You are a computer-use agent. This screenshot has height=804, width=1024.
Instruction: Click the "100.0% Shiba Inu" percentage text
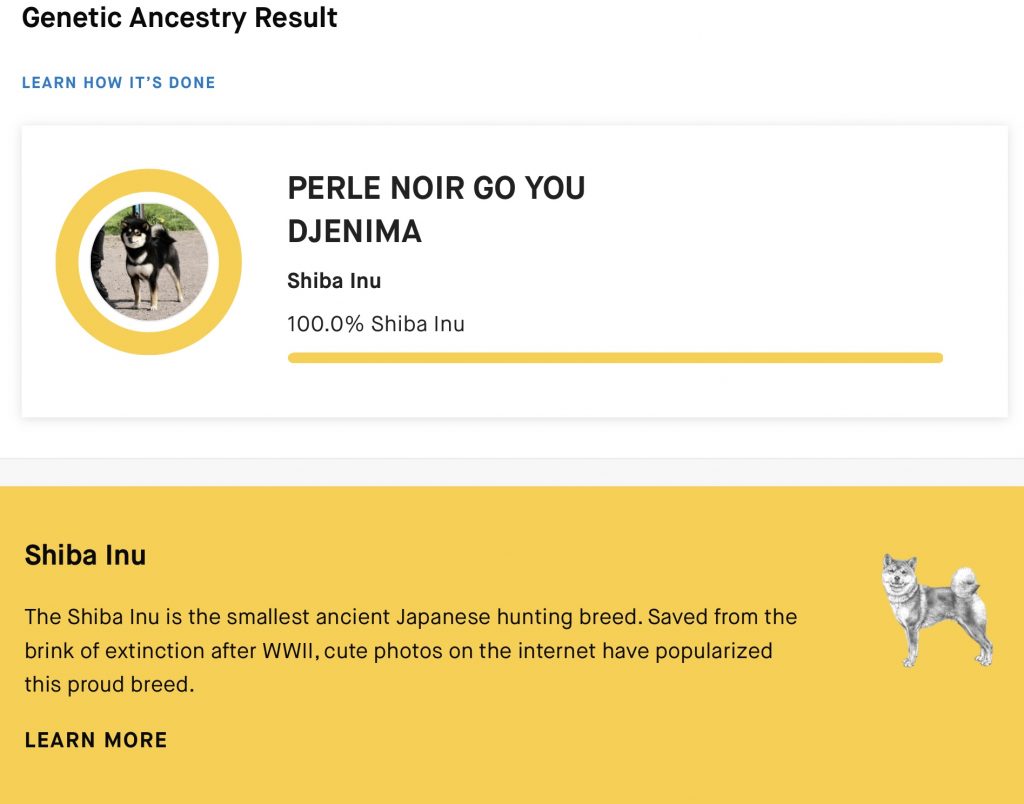click(x=376, y=324)
